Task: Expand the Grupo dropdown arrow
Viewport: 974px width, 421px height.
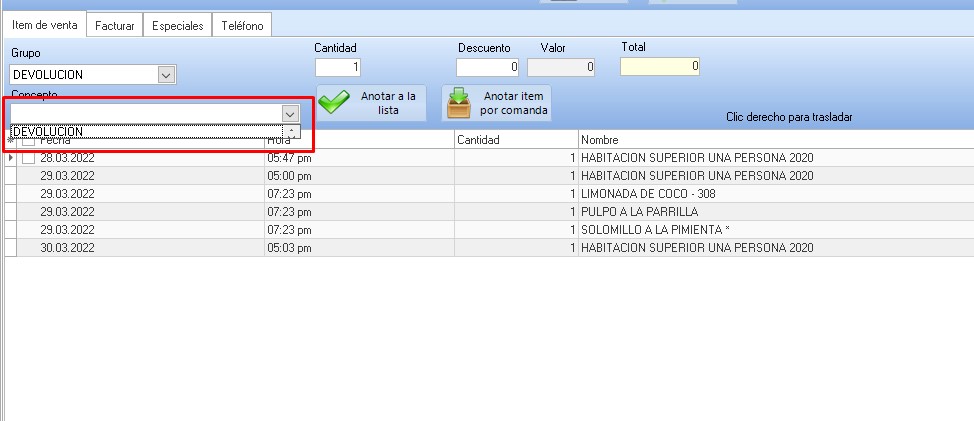Action: pos(166,74)
